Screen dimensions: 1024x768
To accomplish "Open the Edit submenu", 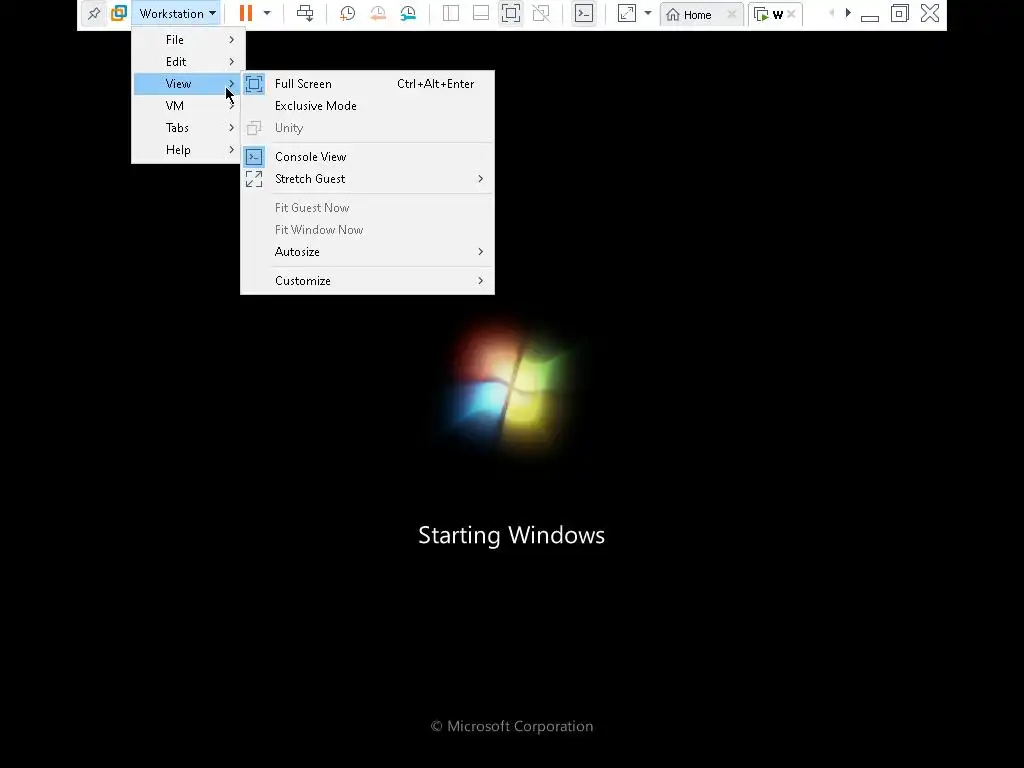I will [188, 61].
